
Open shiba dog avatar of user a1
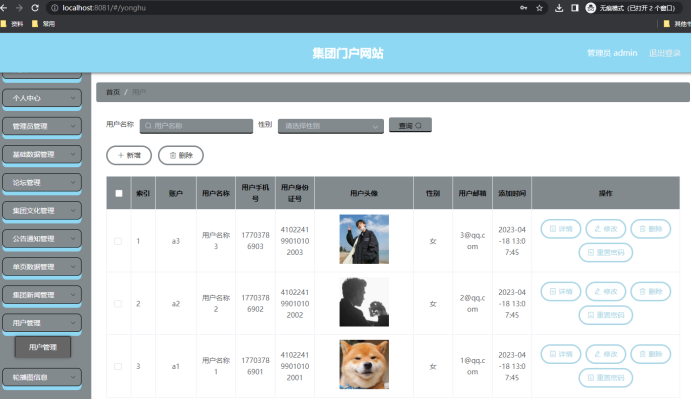coord(364,365)
